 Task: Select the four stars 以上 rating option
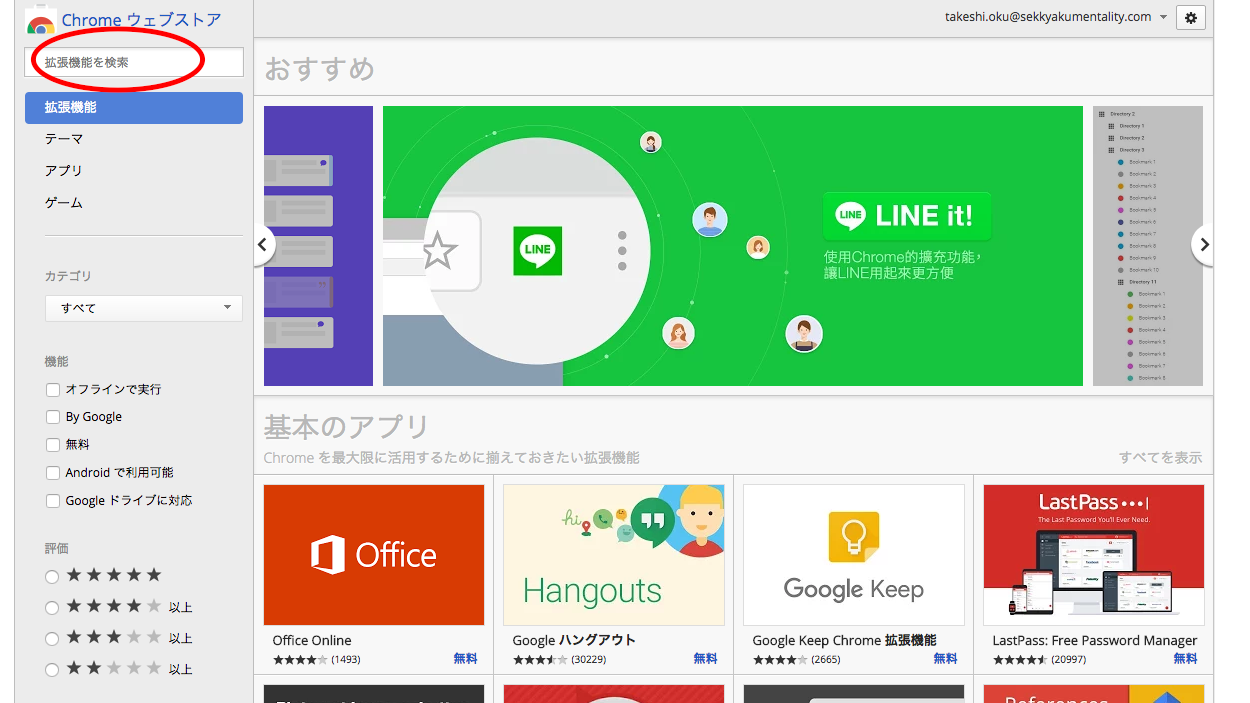click(x=52, y=607)
